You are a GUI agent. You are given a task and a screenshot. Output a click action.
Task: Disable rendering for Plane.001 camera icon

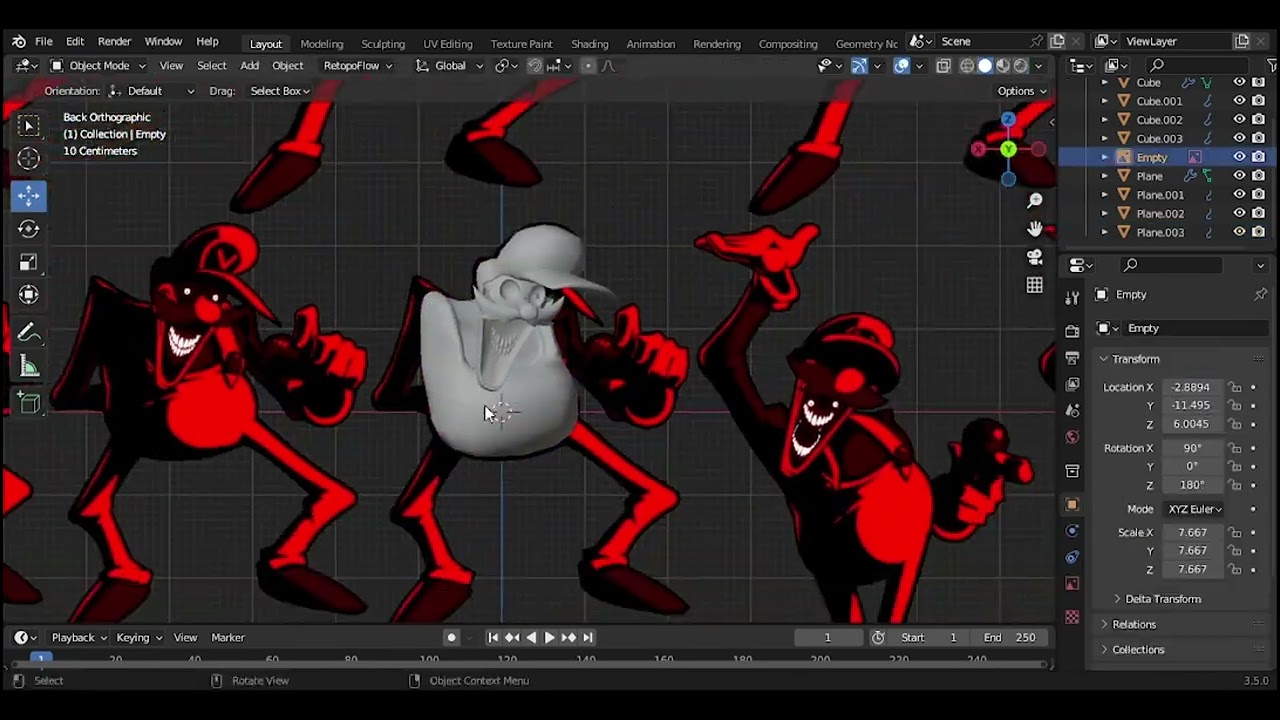coord(1258,194)
